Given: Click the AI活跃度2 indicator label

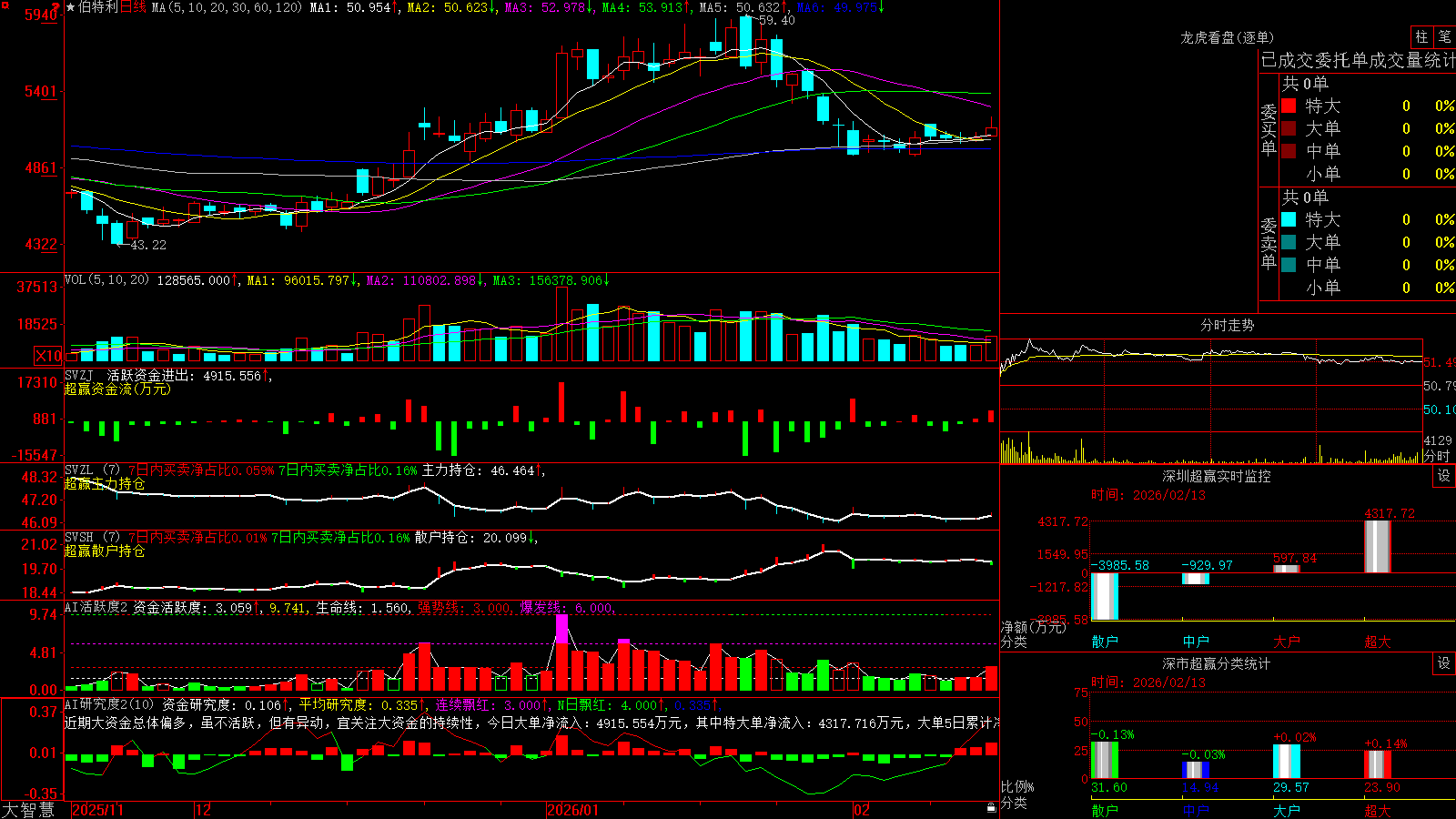Looking at the screenshot, I should [x=96, y=607].
